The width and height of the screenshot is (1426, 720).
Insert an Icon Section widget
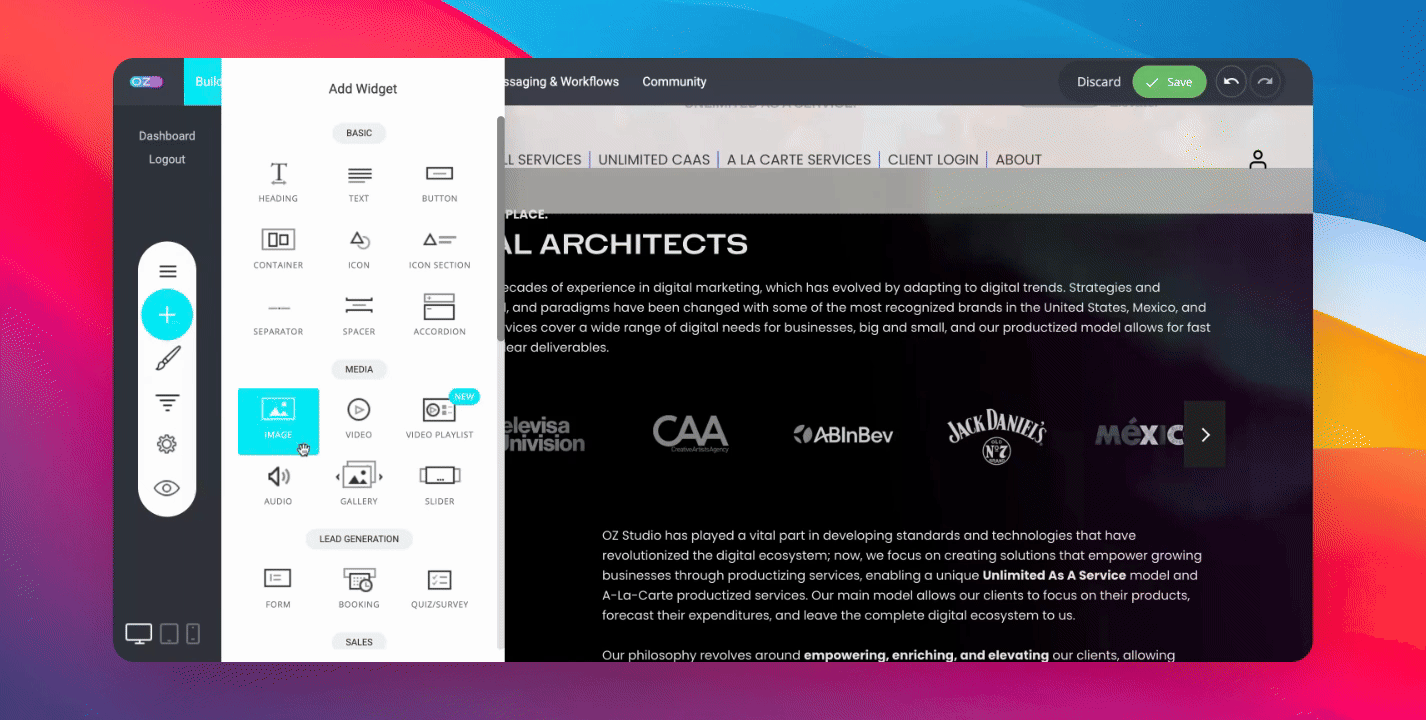click(x=440, y=249)
